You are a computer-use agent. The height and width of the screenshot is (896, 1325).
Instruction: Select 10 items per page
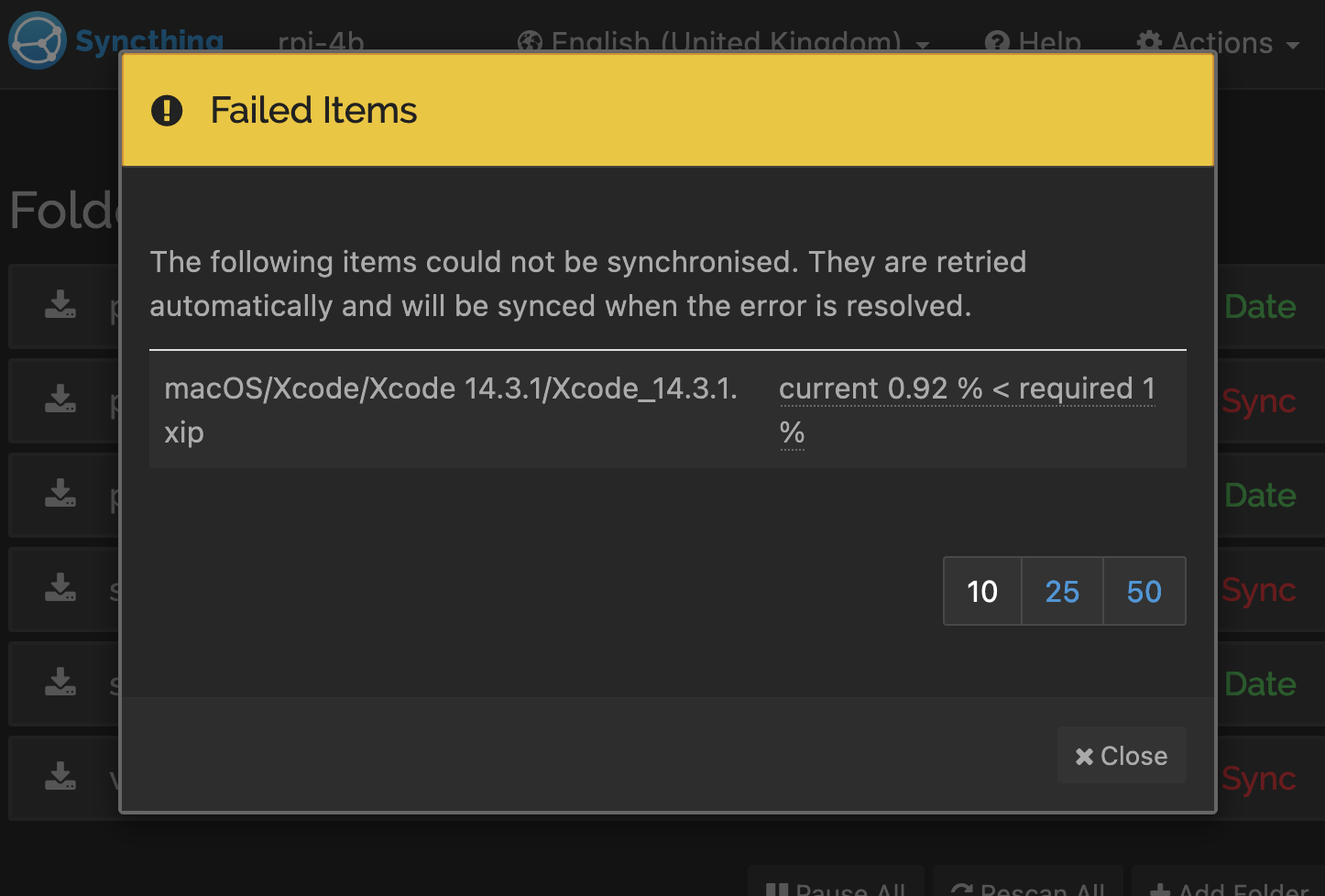[982, 591]
